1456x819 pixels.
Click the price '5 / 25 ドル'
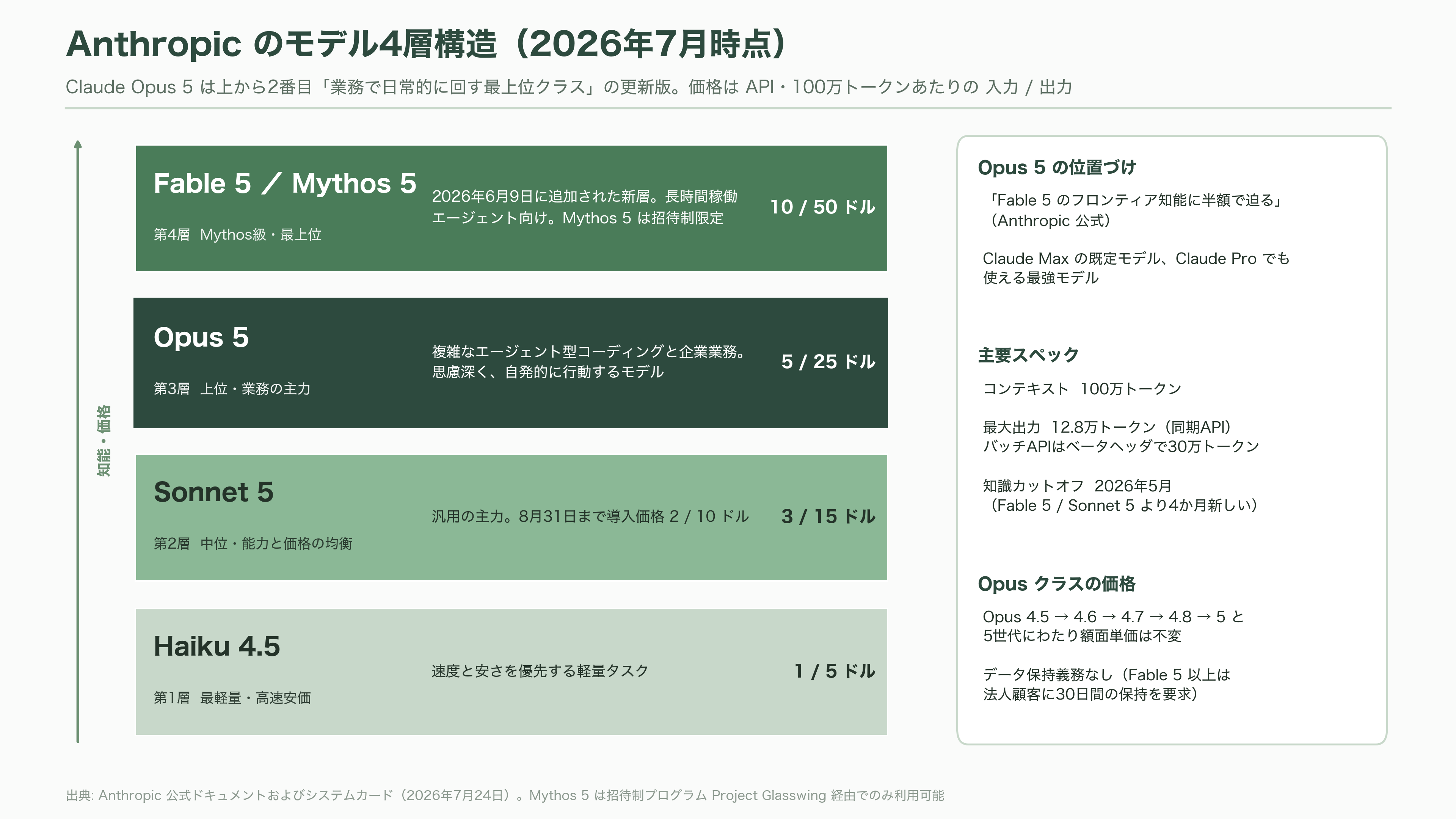point(828,362)
